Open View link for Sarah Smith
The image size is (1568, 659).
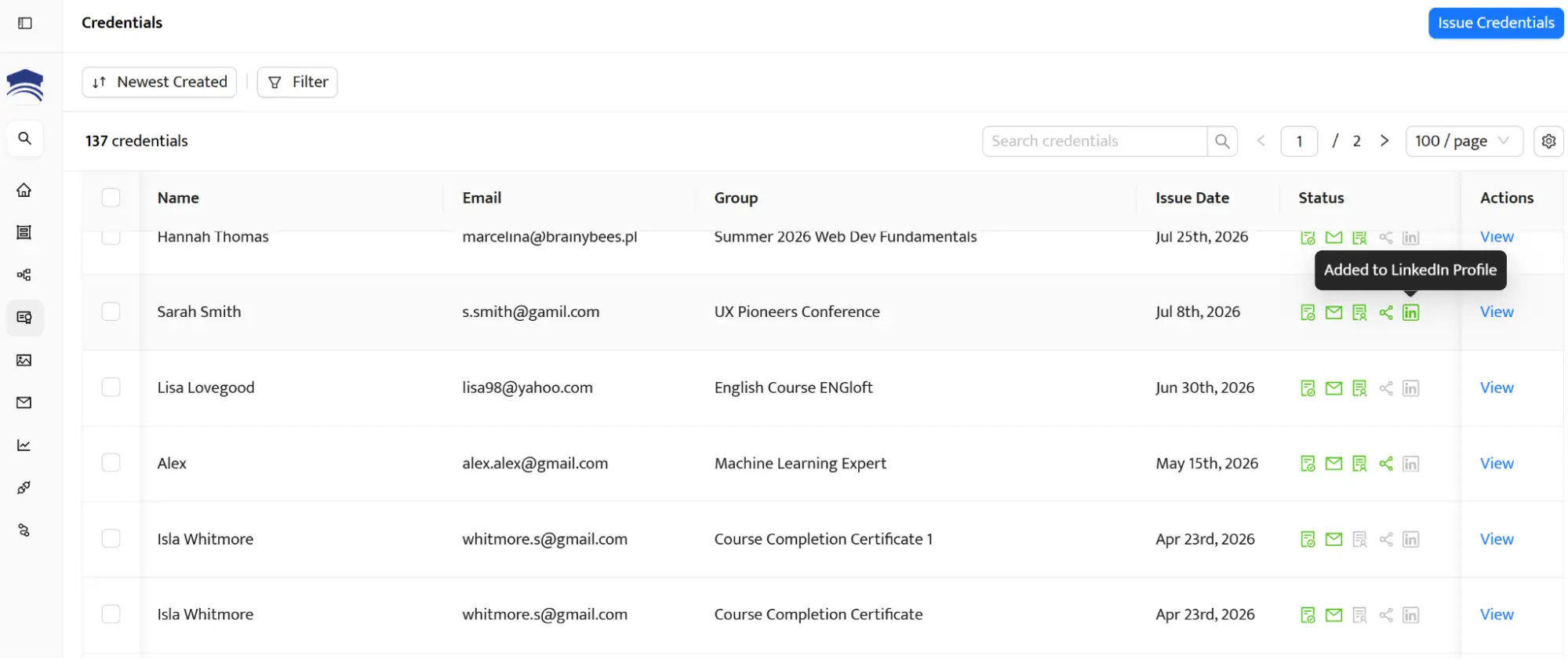coord(1497,311)
